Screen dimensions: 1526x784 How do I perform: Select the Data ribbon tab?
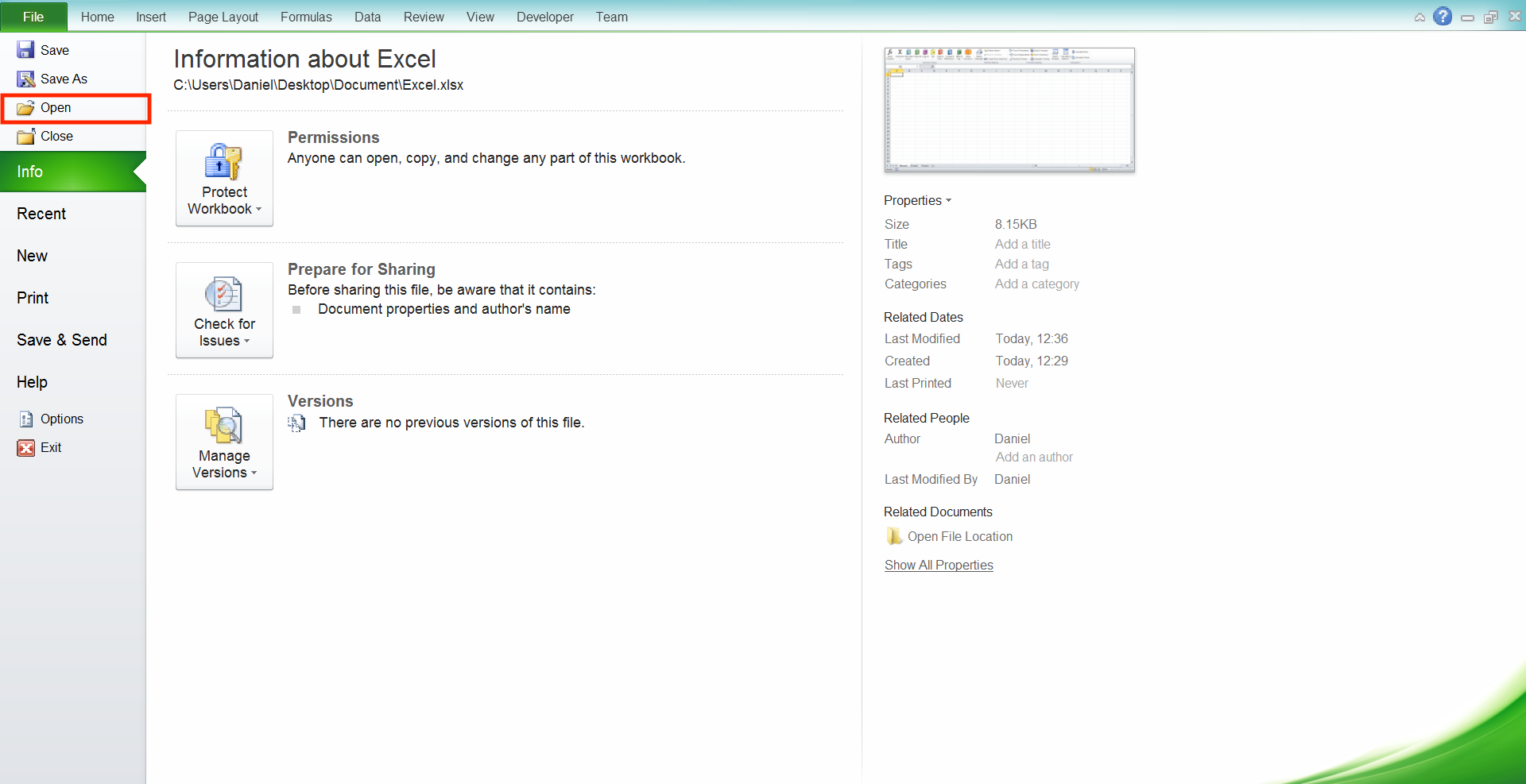click(x=367, y=17)
